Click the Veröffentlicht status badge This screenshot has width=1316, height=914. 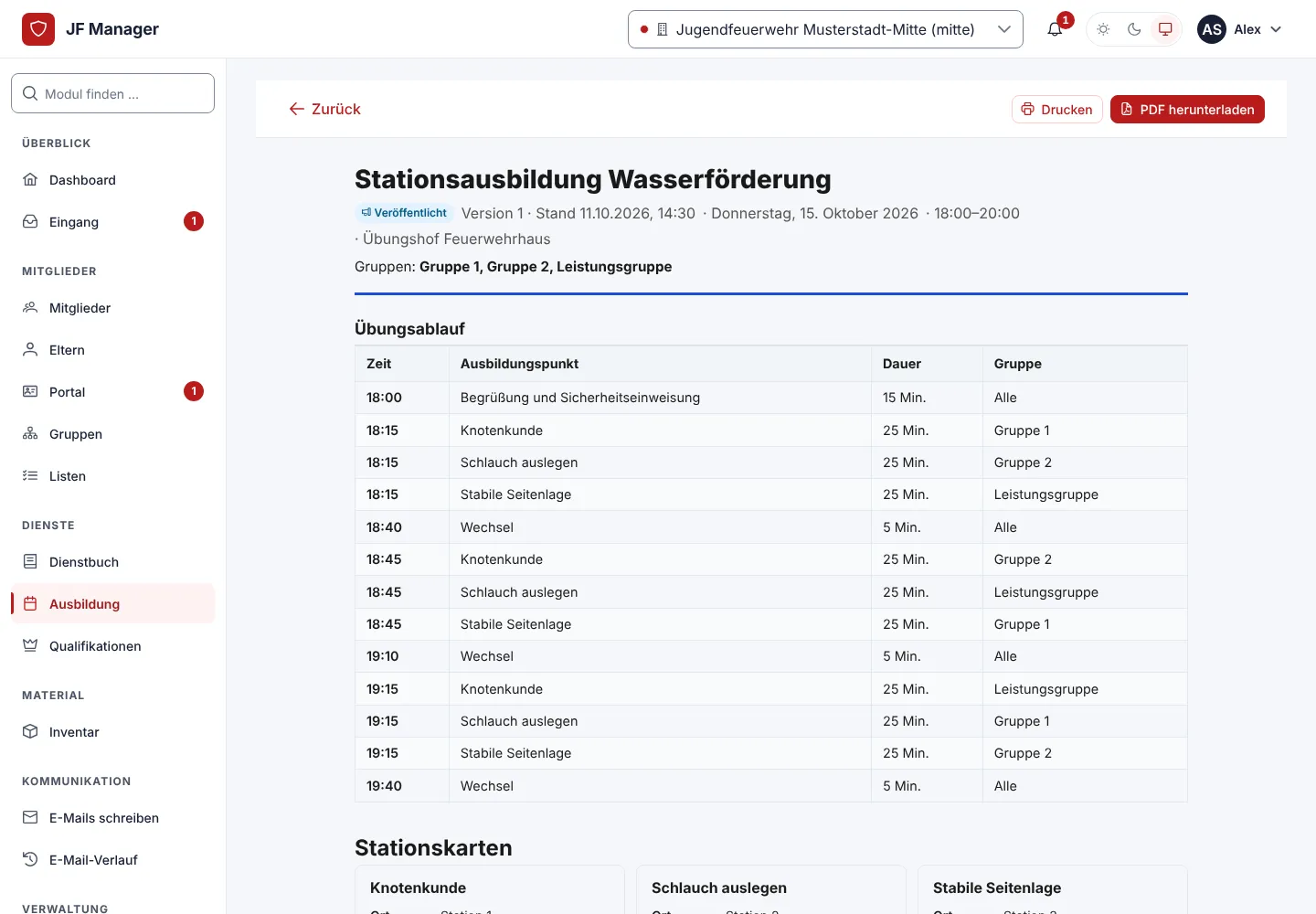[x=403, y=213]
